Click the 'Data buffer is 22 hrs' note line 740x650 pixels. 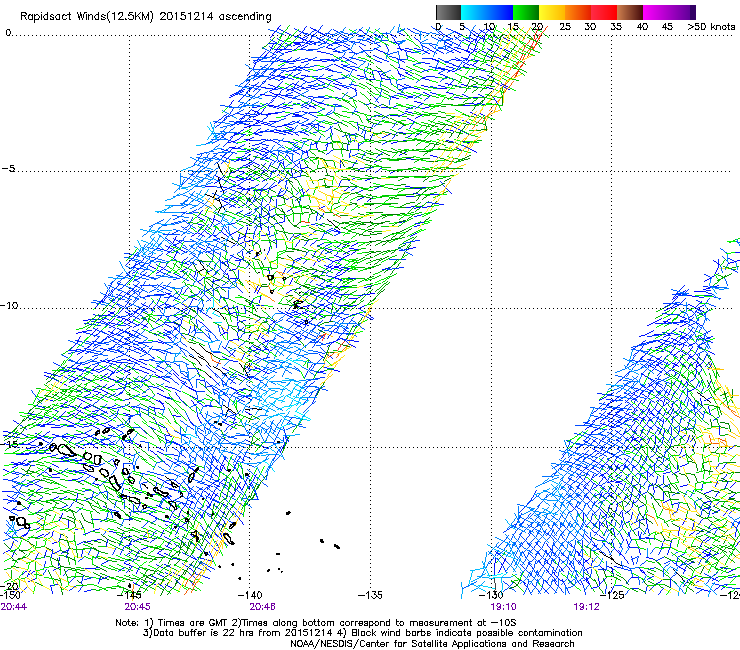tap(362, 633)
